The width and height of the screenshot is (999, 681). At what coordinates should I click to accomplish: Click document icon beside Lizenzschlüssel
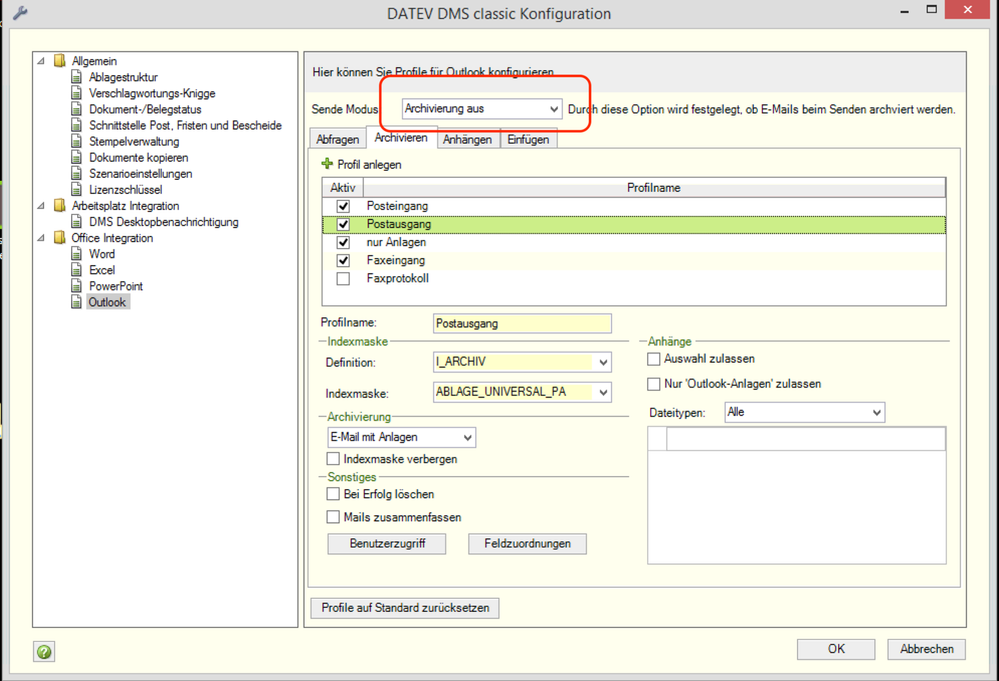[76, 189]
